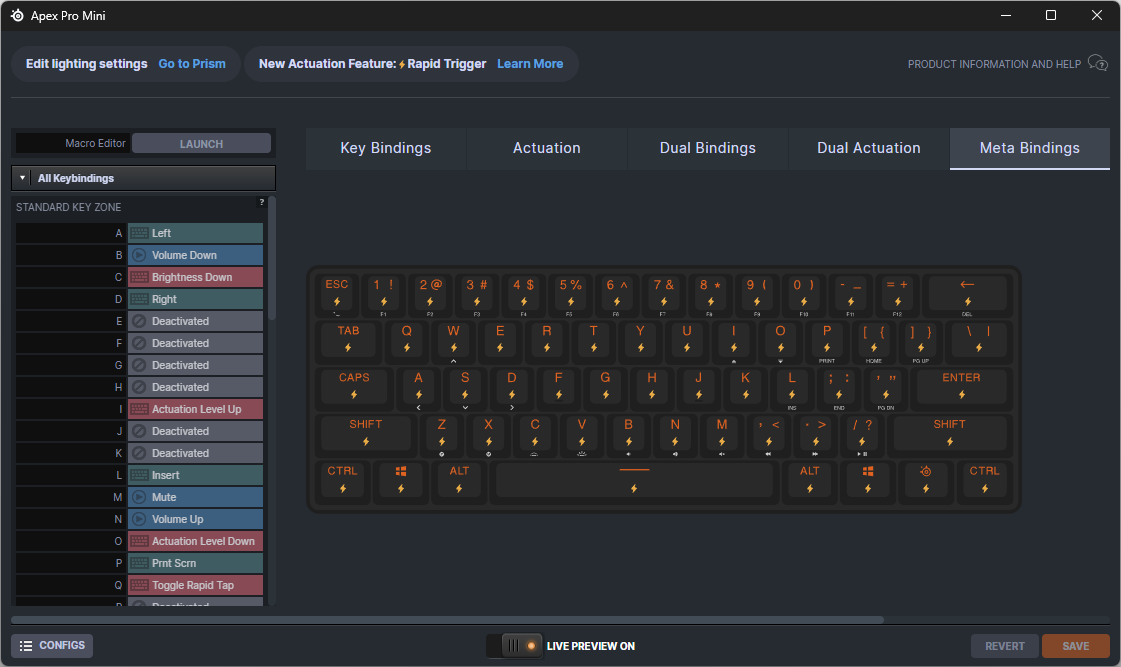This screenshot has width=1121, height=667.
Task: Click the horizontal scrollbar at bottom
Action: [x=448, y=620]
